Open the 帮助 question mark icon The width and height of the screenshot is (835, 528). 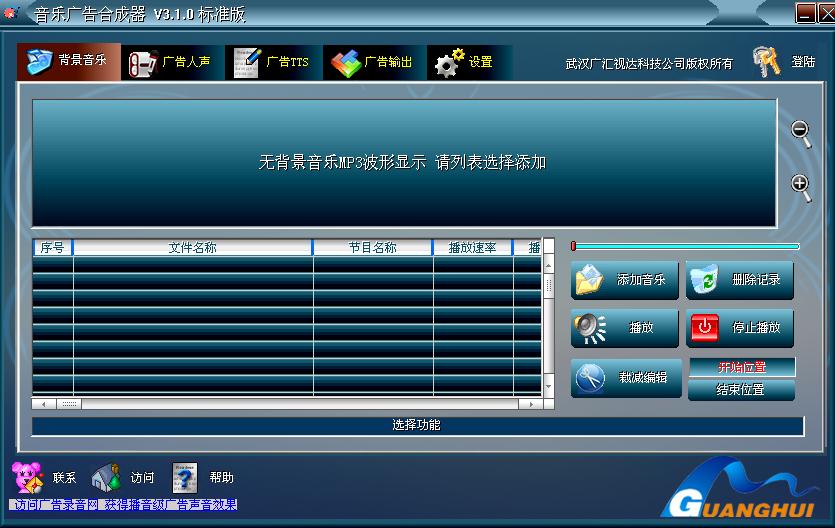(185, 478)
